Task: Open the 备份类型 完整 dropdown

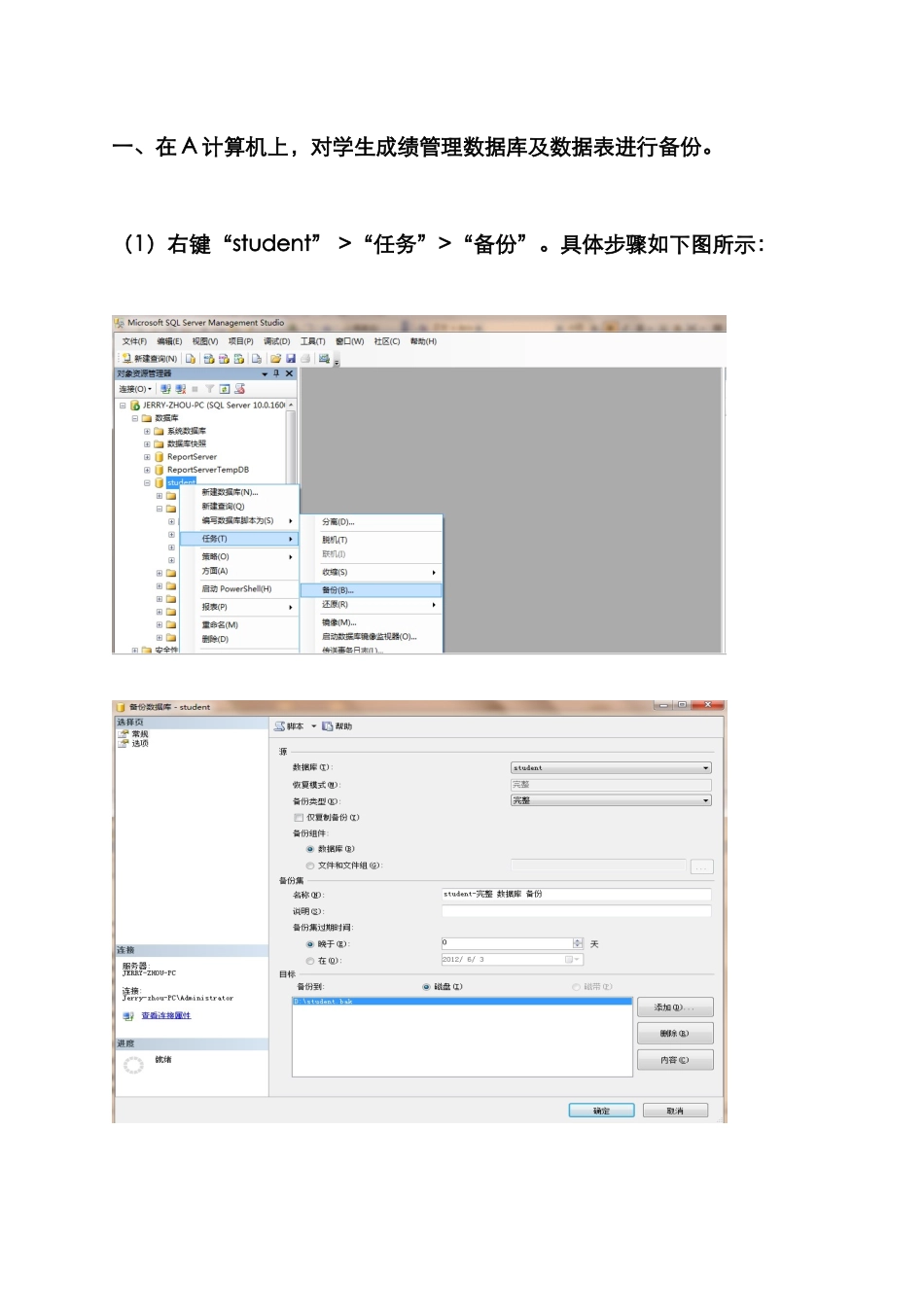Action: coord(611,800)
